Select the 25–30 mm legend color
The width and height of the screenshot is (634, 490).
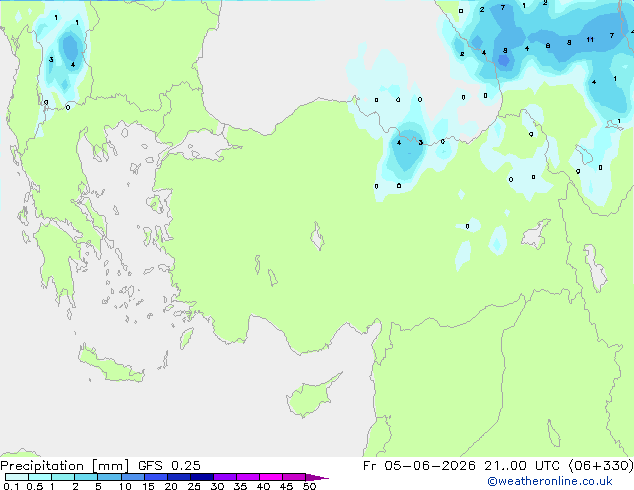(201, 477)
